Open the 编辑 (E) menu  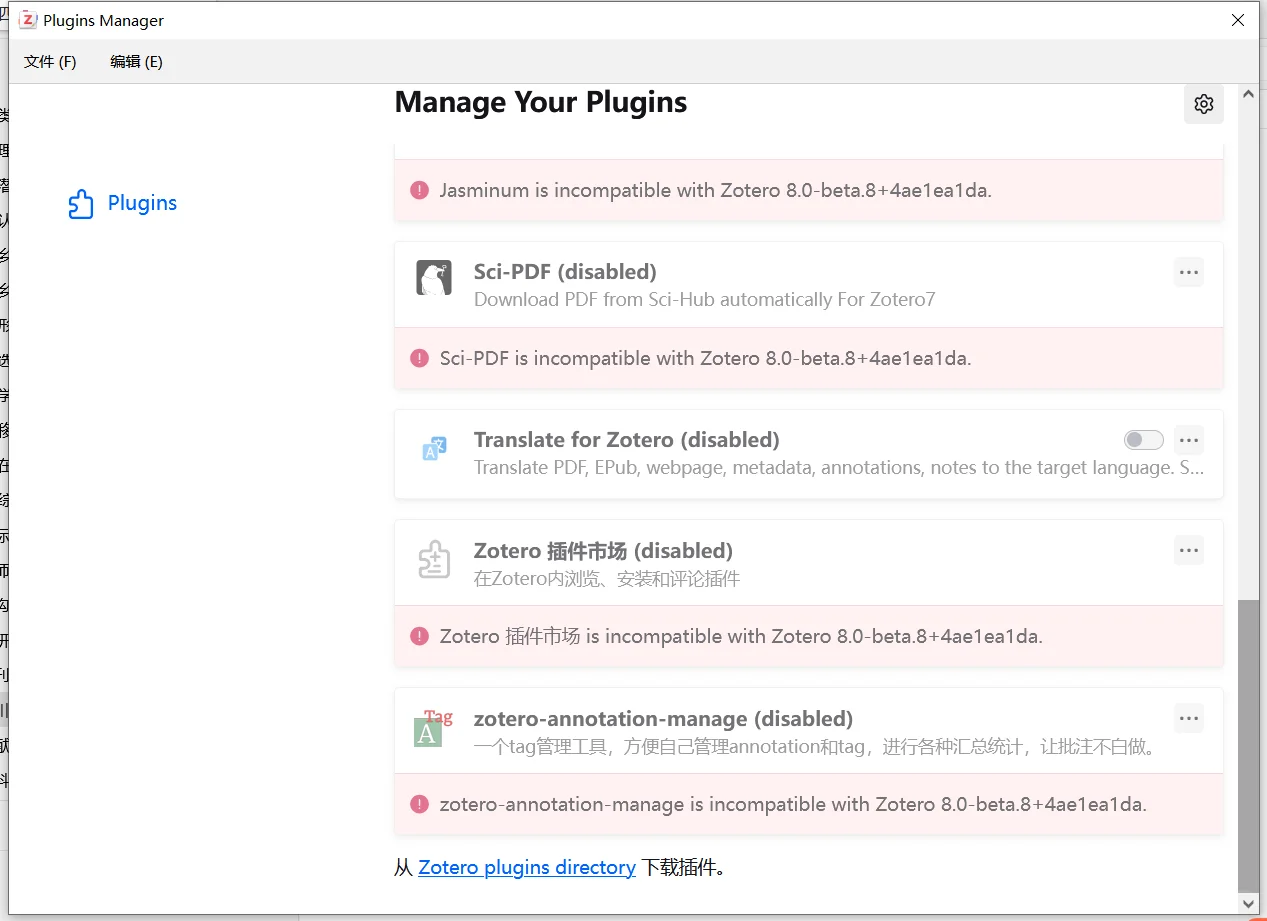(x=136, y=62)
